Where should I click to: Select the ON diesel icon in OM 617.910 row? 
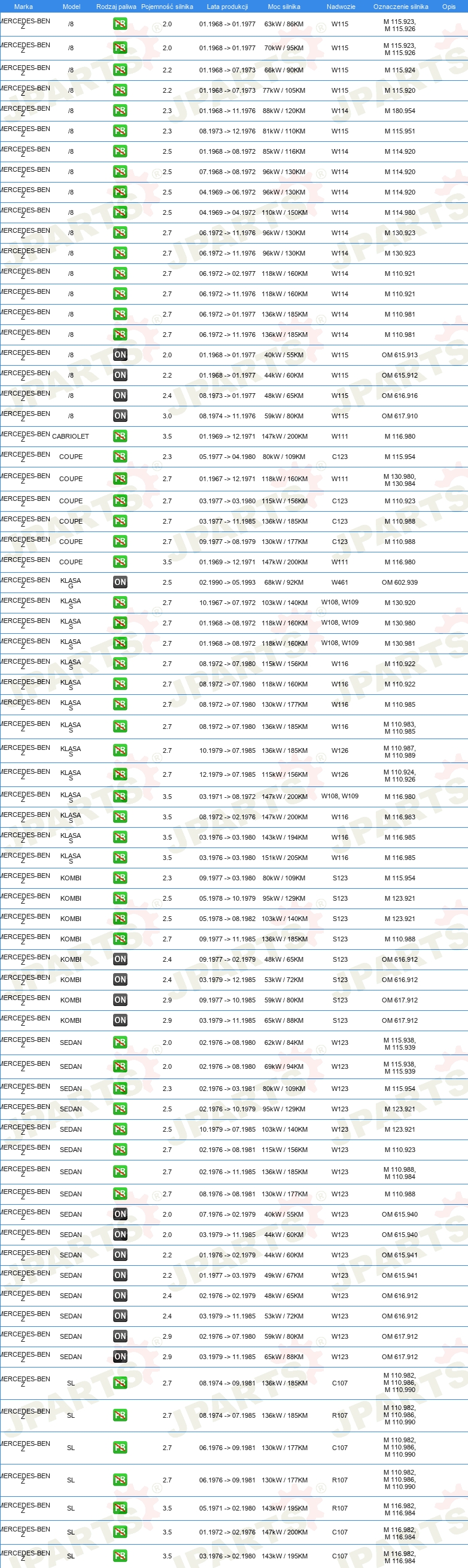click(x=120, y=416)
